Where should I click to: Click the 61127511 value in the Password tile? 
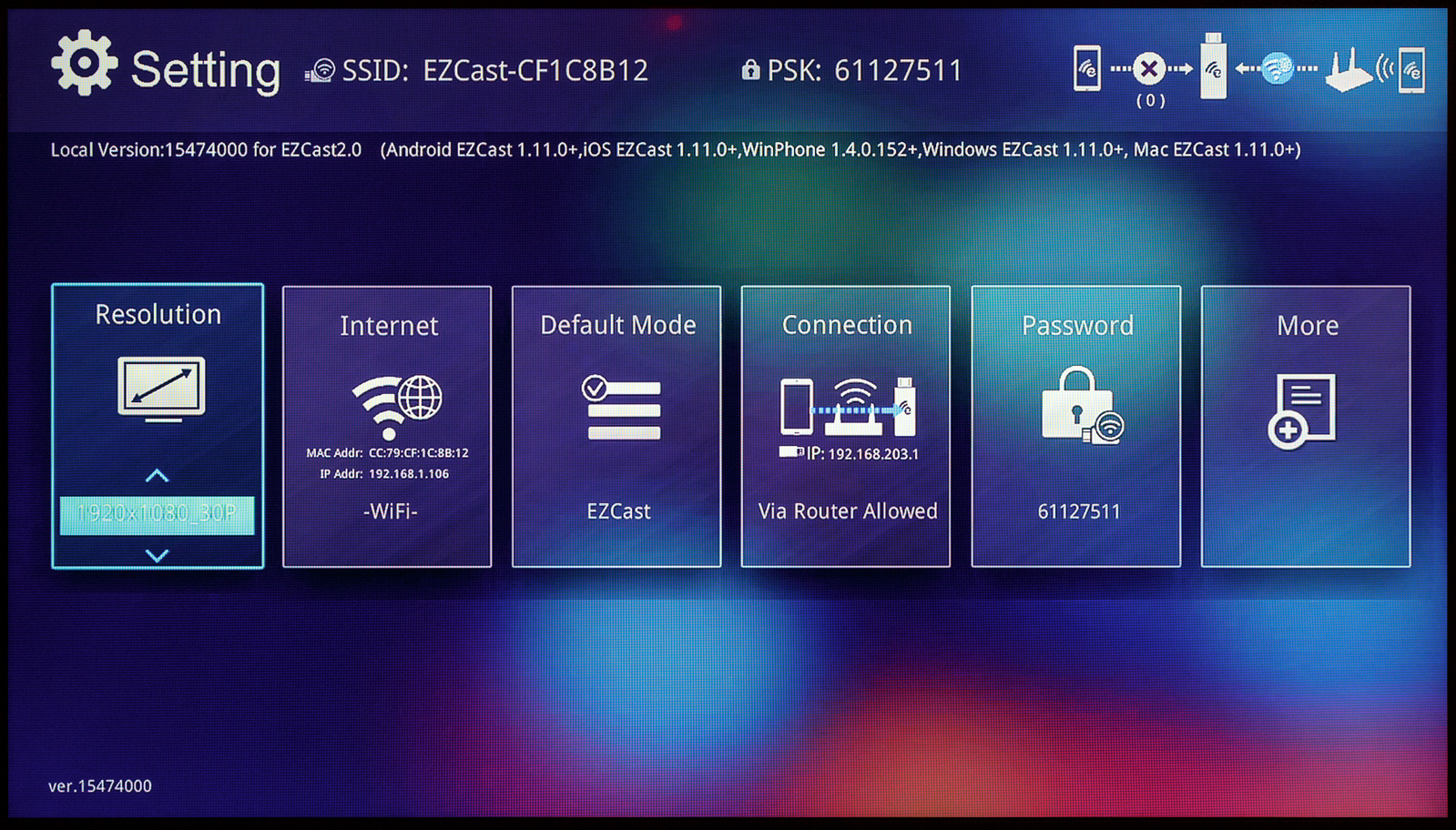point(1079,512)
